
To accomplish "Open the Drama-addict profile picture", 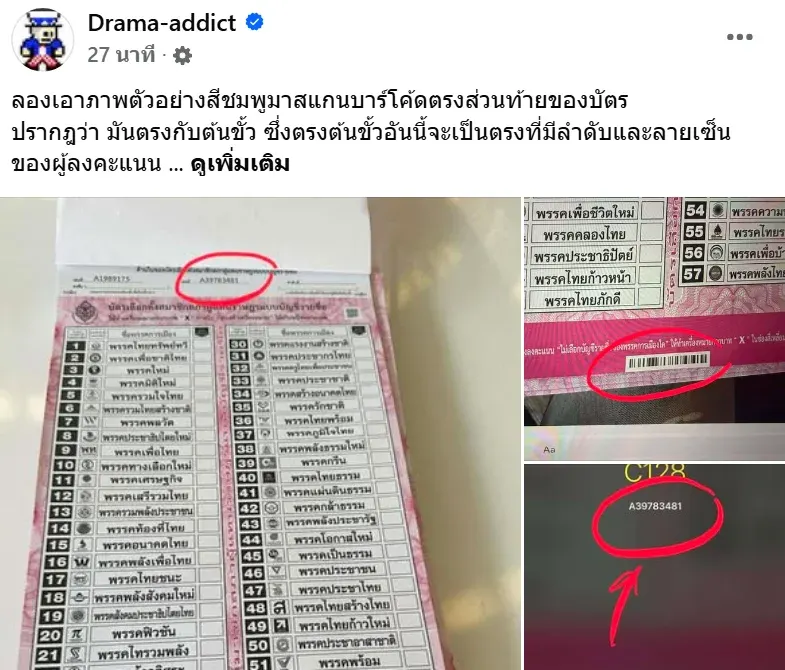I will pyautogui.click(x=43, y=39).
